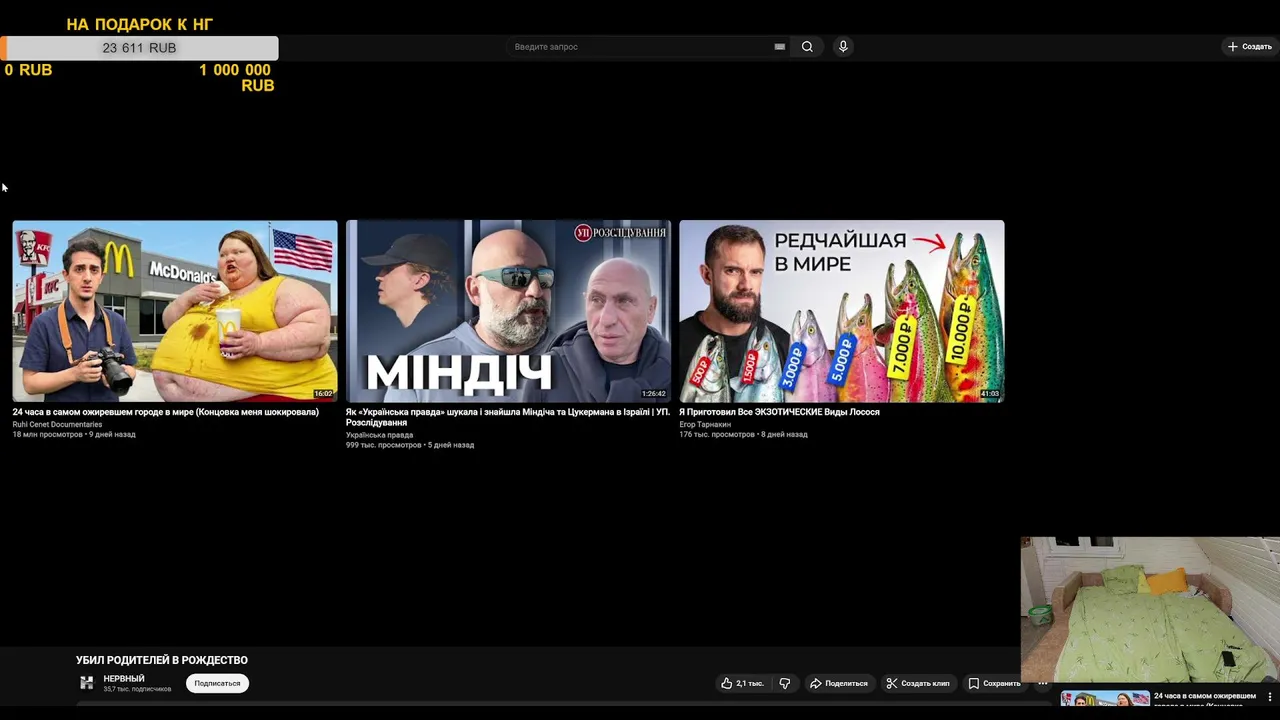1280x720 pixels.
Task: Open title 'Як «Українська правда» шукала'
Action: point(508,417)
